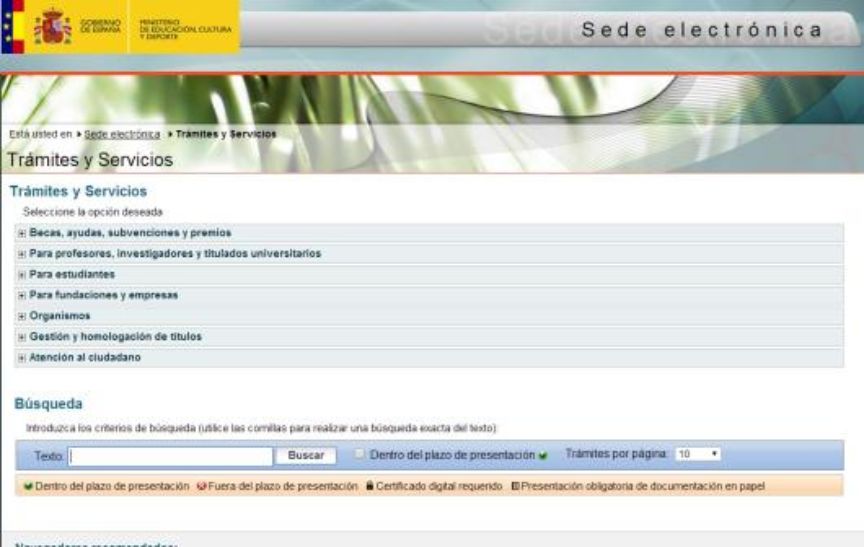Viewport: 864px width, 547px height.
Task: Select the Organismos category label
Action: click(60, 316)
